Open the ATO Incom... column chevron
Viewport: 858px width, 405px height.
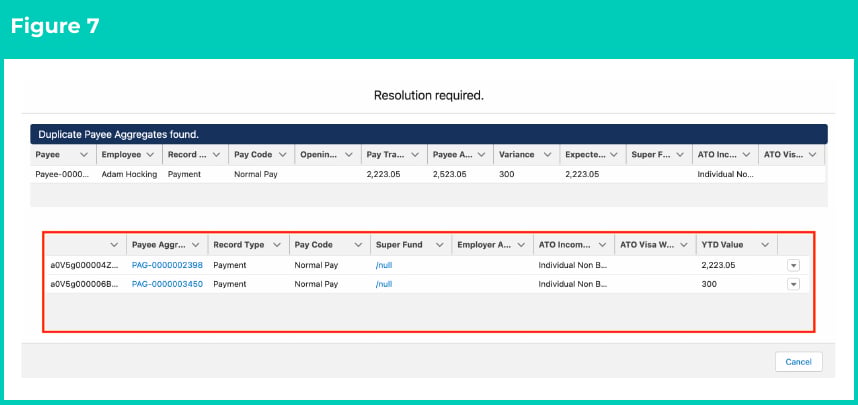pos(602,245)
